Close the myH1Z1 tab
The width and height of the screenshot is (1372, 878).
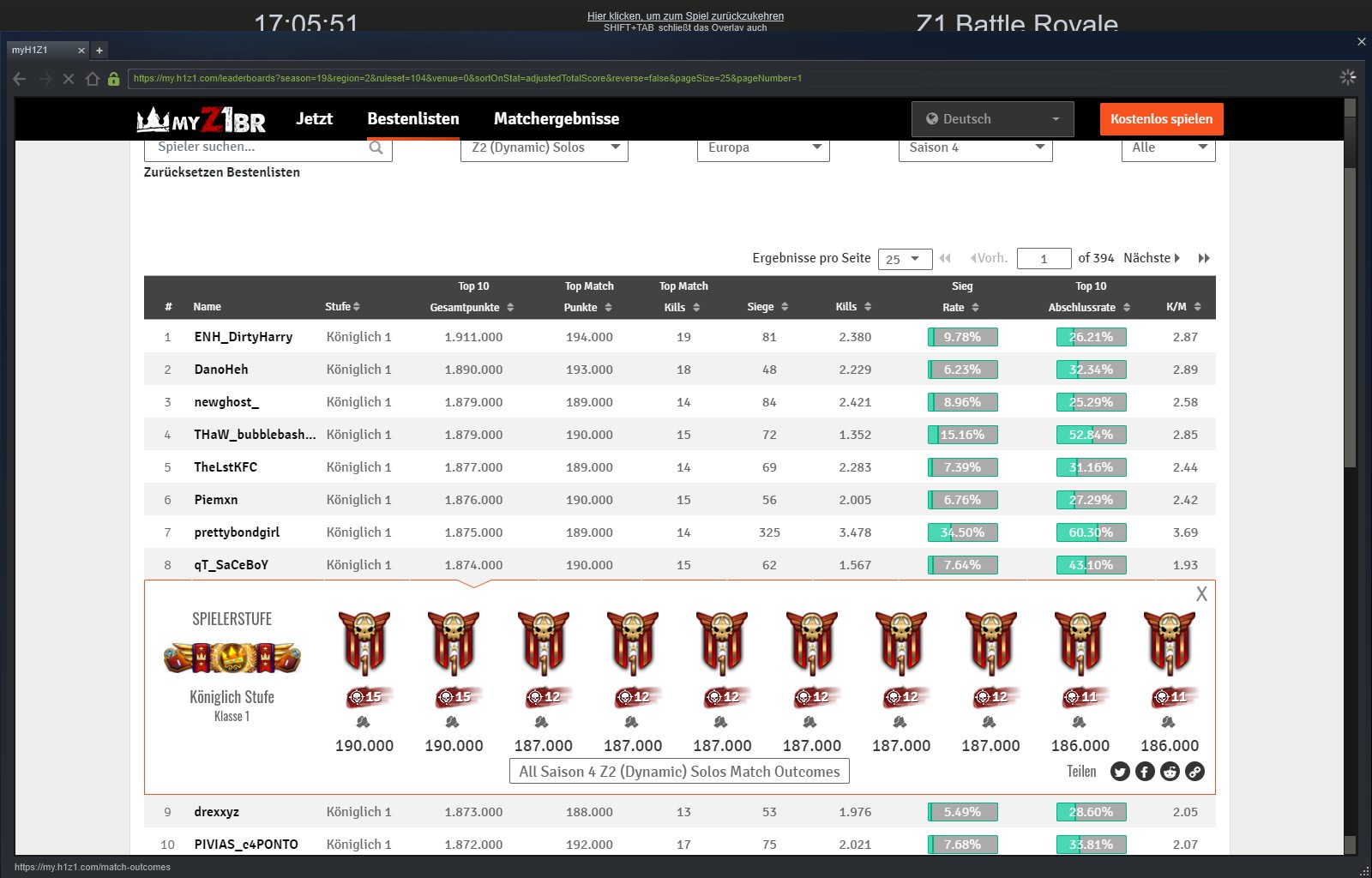pyautogui.click(x=81, y=51)
